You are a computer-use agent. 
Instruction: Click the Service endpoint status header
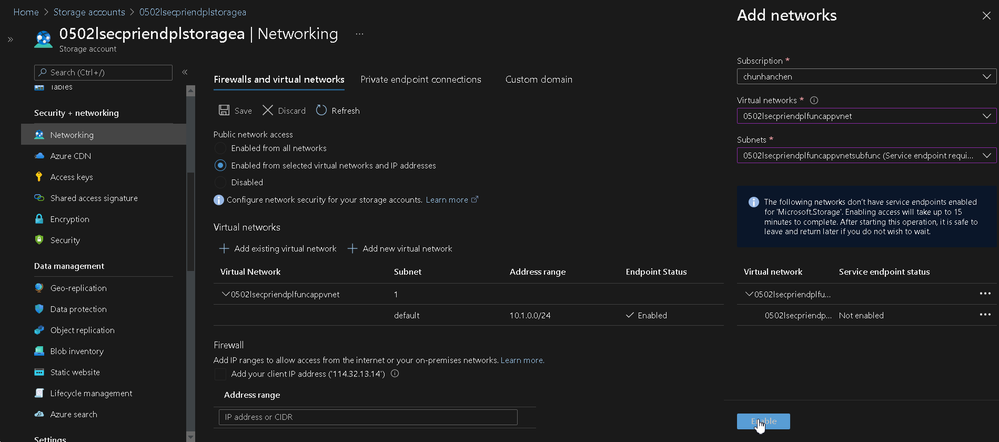pyautogui.click(x=884, y=272)
